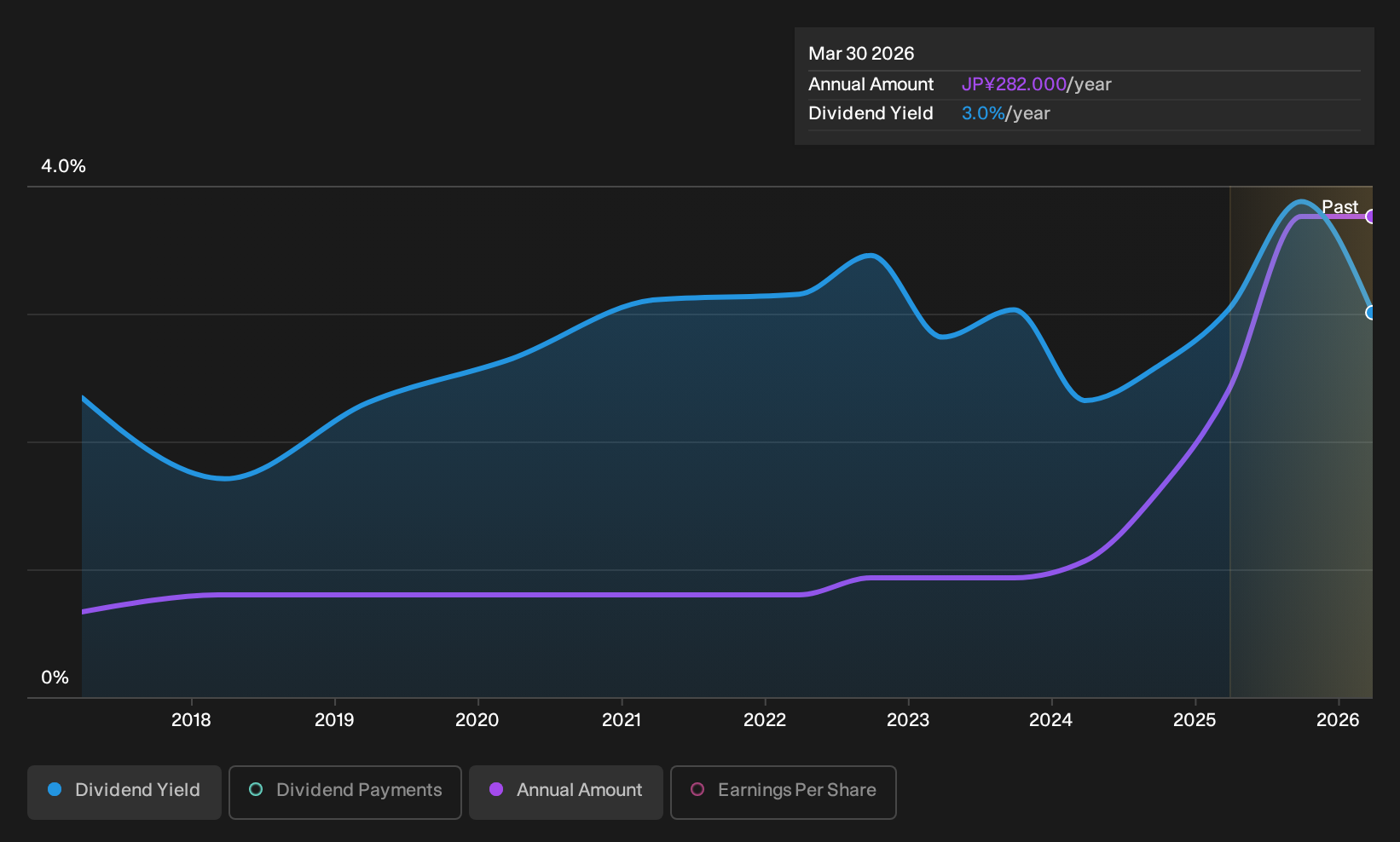Viewport: 1400px width, 842px height.
Task: Click the 0% y-axis label
Action: point(55,678)
